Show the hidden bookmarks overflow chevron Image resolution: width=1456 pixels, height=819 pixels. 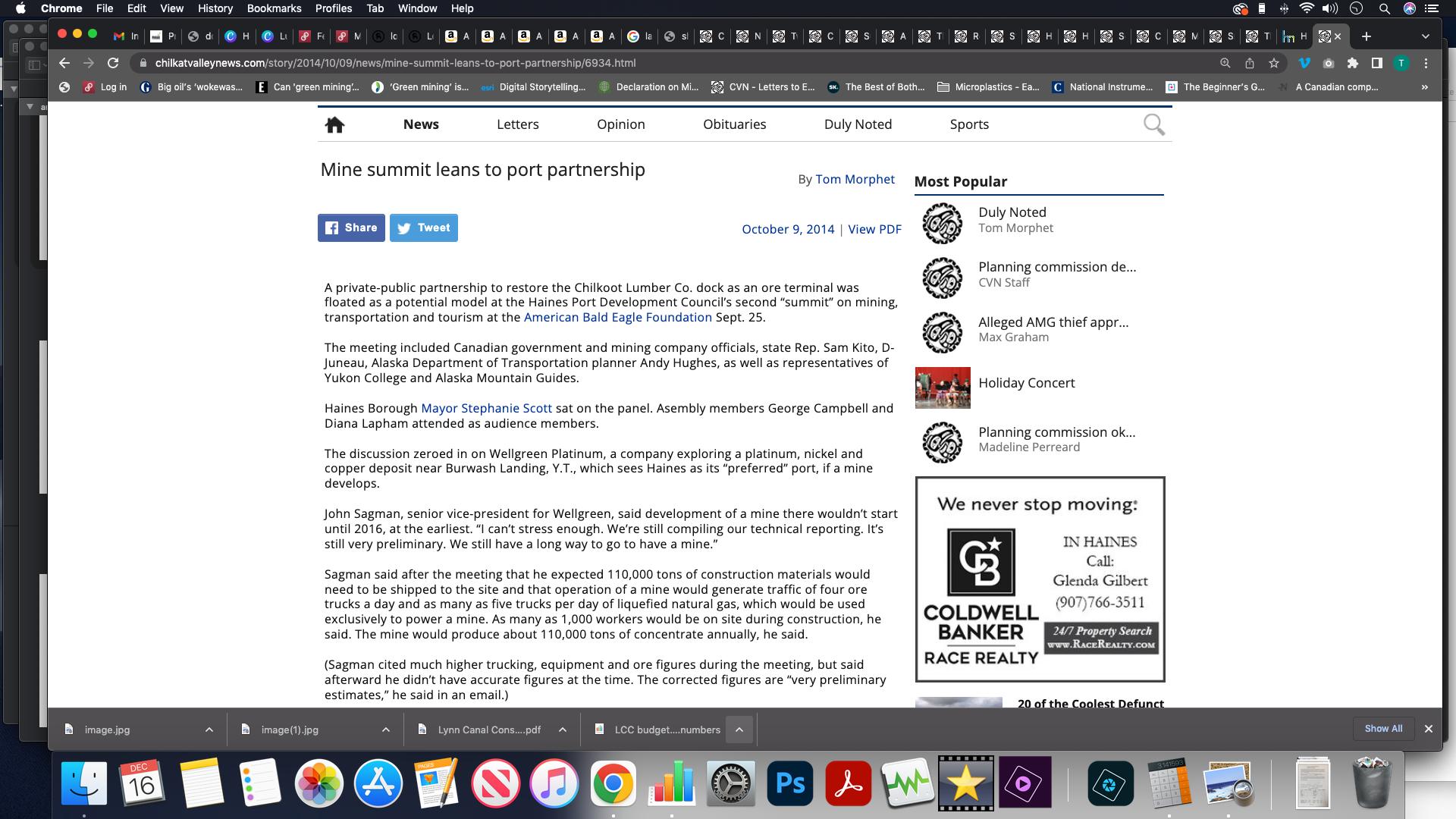tap(1424, 87)
